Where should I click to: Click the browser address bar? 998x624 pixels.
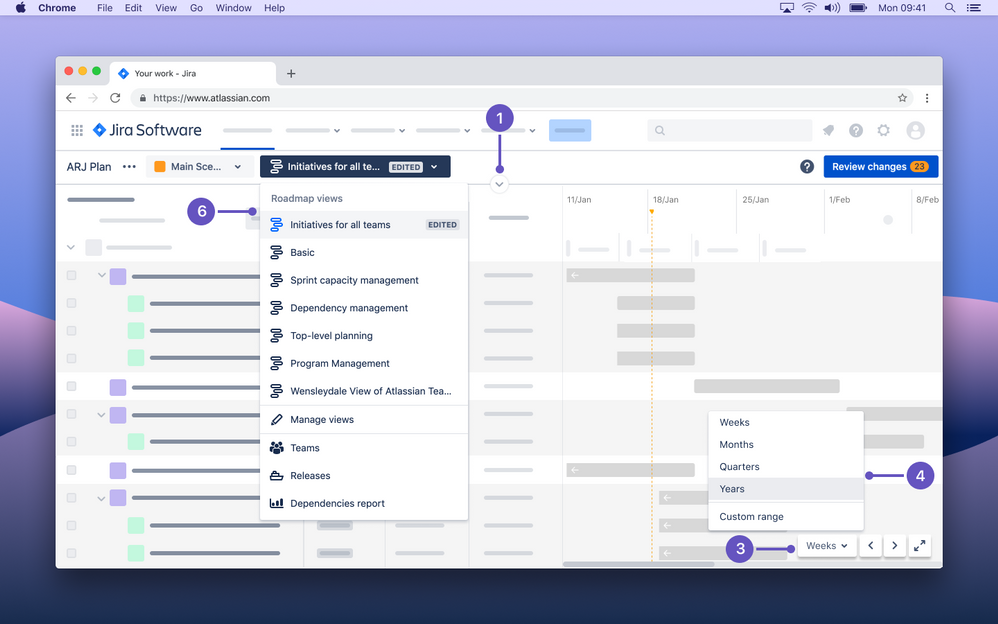tap(500, 97)
